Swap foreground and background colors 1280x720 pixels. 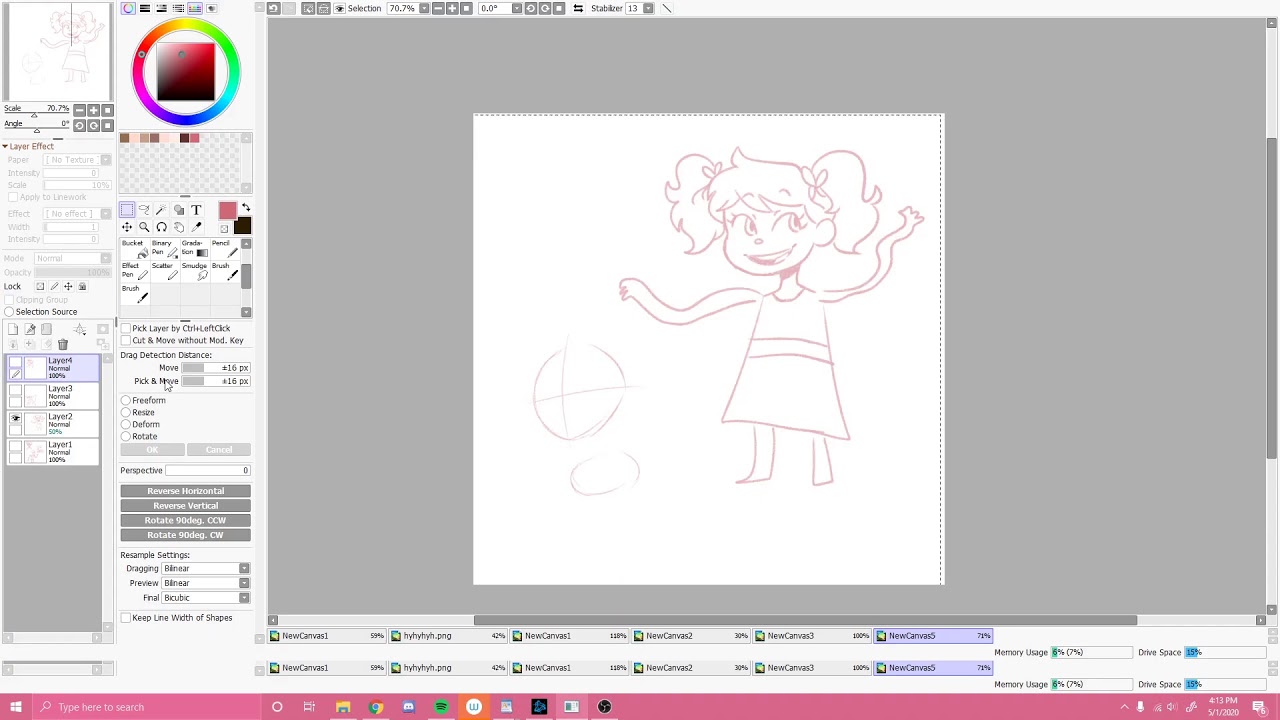[x=246, y=208]
